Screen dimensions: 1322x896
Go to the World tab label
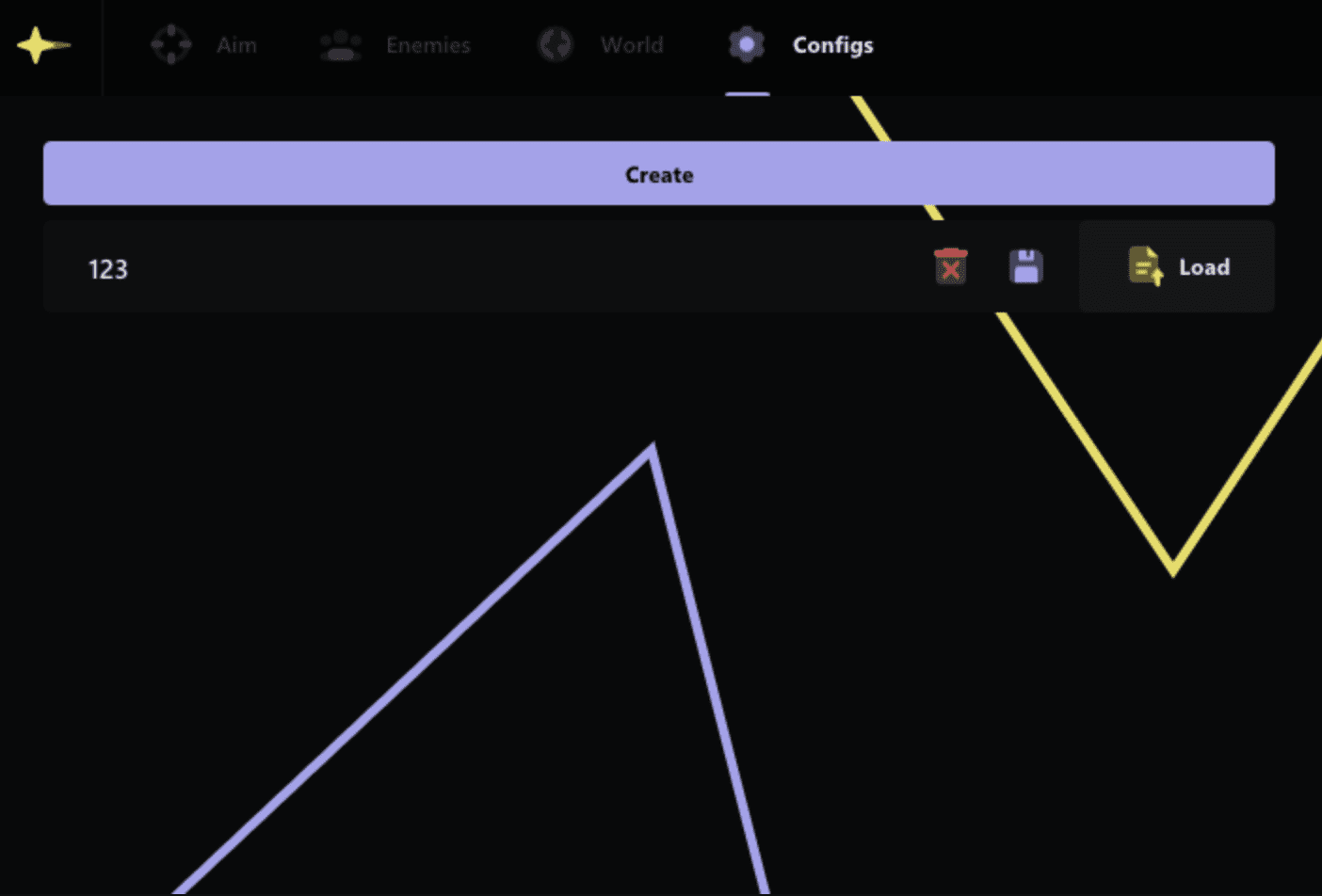[632, 45]
